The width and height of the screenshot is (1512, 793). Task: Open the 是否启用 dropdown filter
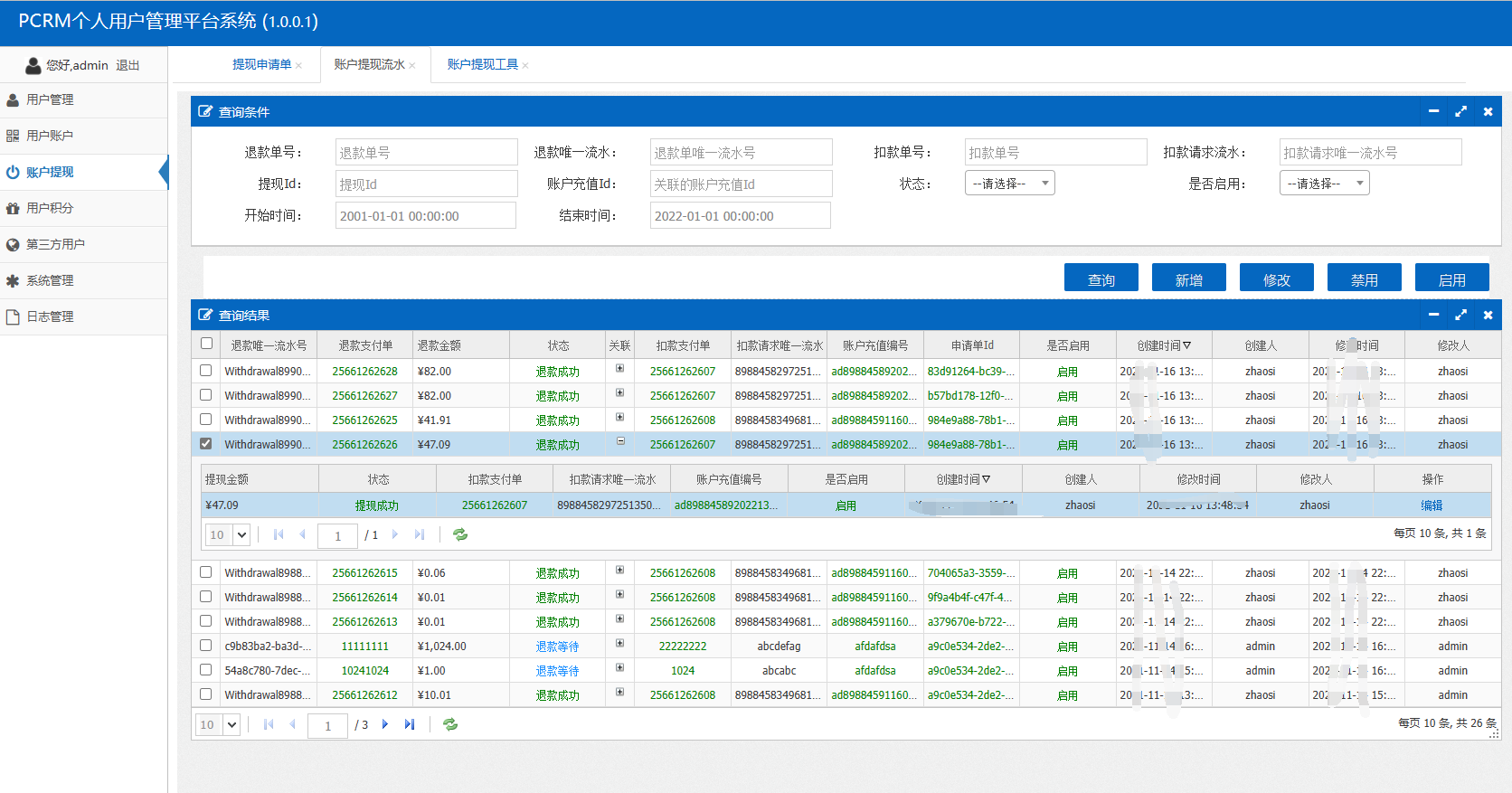pos(1324,184)
